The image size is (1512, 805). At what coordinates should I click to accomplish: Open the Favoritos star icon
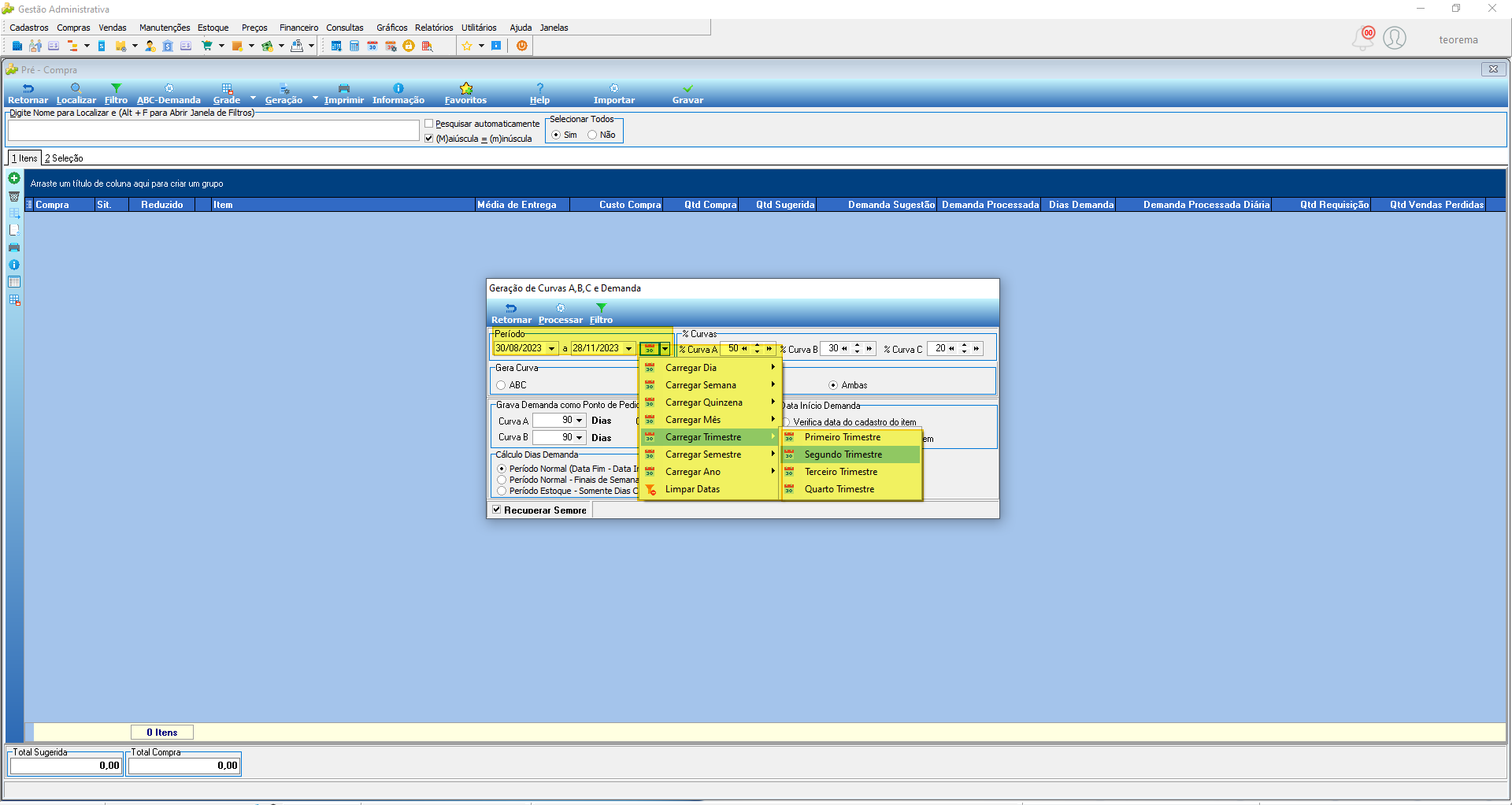click(466, 88)
